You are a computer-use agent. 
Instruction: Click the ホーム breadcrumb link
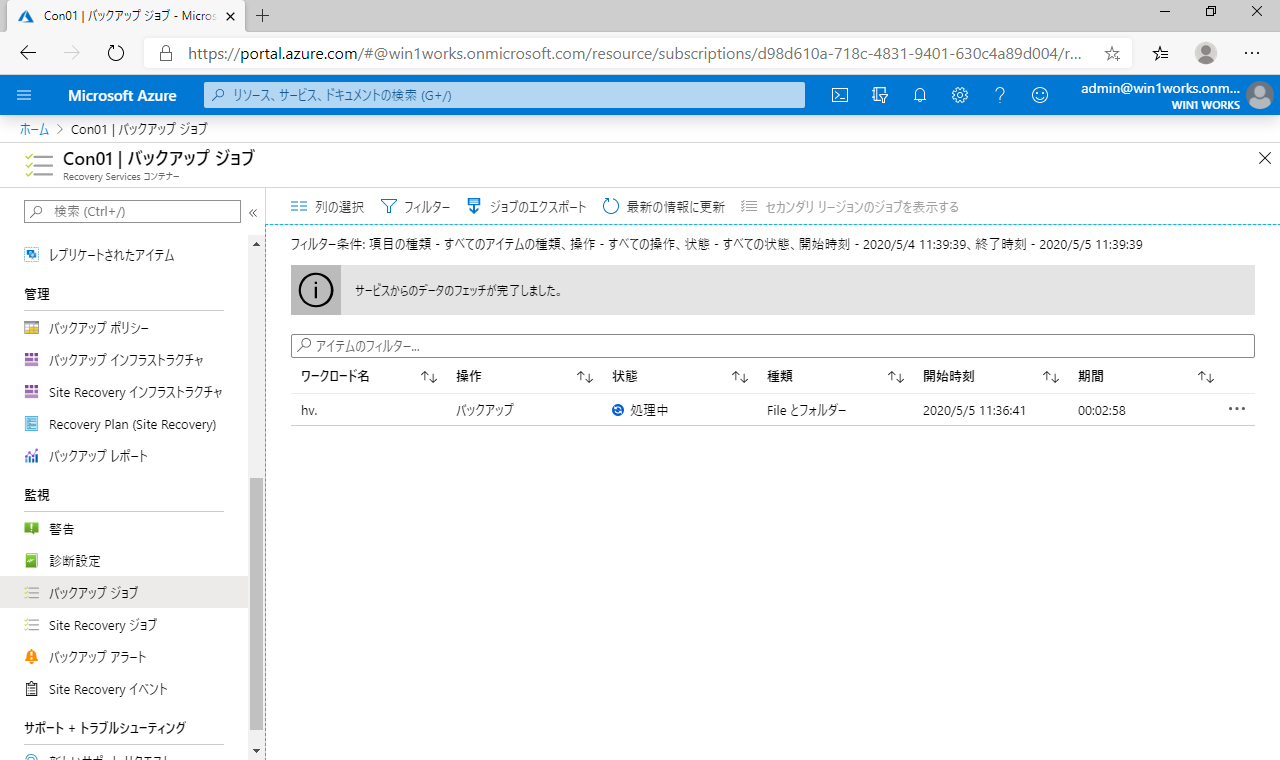(34, 129)
